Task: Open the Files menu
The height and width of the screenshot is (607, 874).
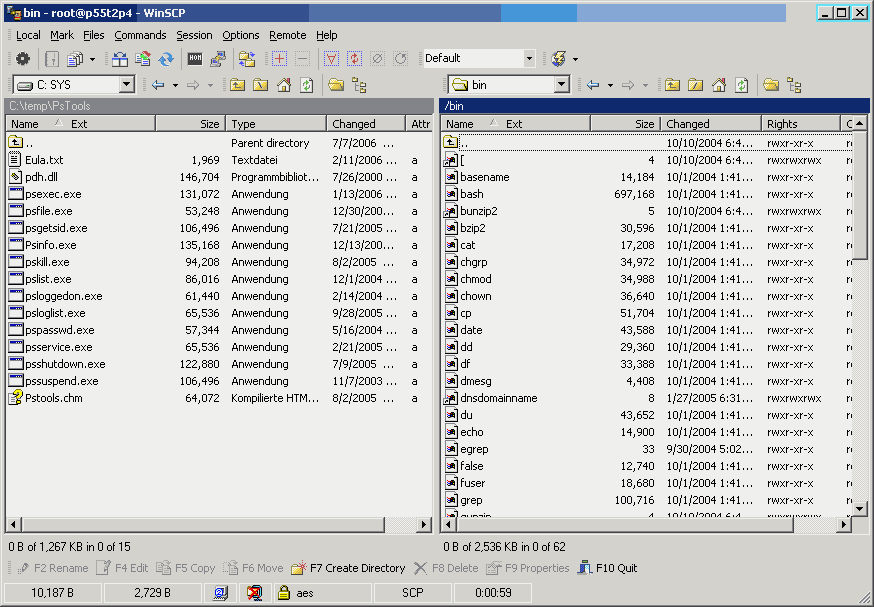Action: click(x=94, y=35)
